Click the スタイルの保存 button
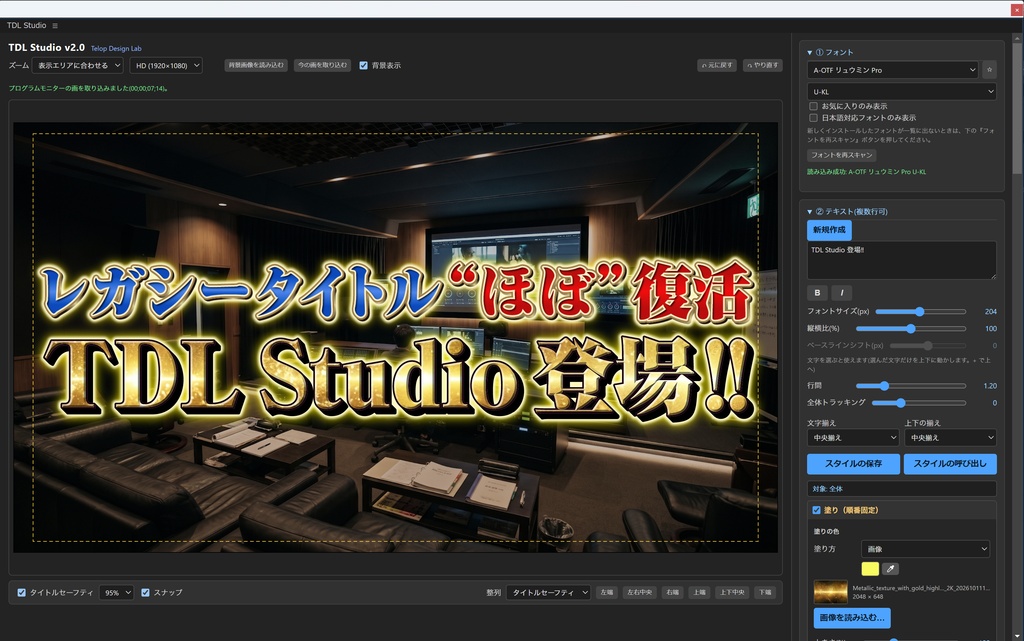This screenshot has height=641, width=1024. [x=853, y=464]
